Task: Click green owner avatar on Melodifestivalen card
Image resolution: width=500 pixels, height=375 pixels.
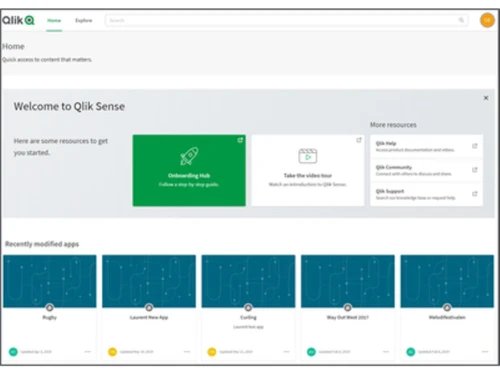Action: 411,352
